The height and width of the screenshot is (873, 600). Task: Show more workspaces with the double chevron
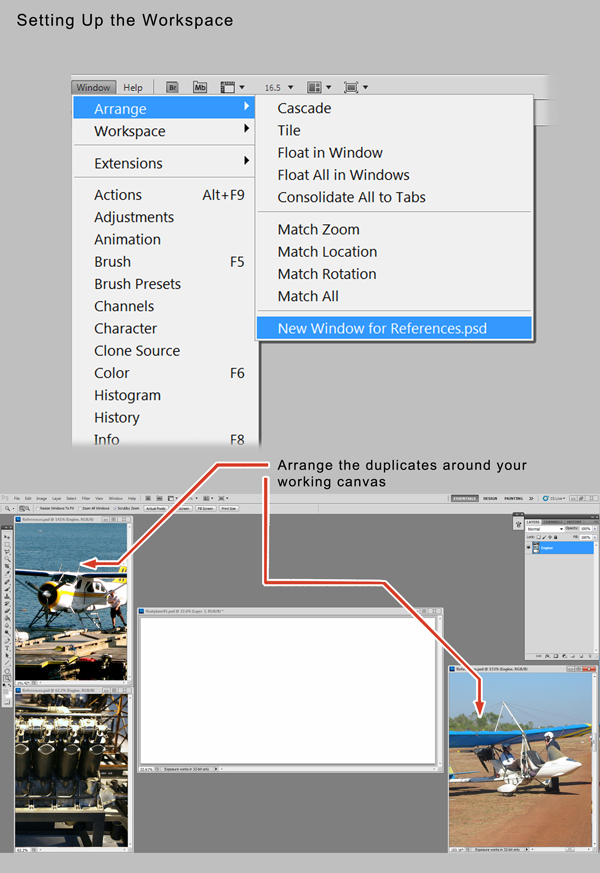click(x=531, y=498)
